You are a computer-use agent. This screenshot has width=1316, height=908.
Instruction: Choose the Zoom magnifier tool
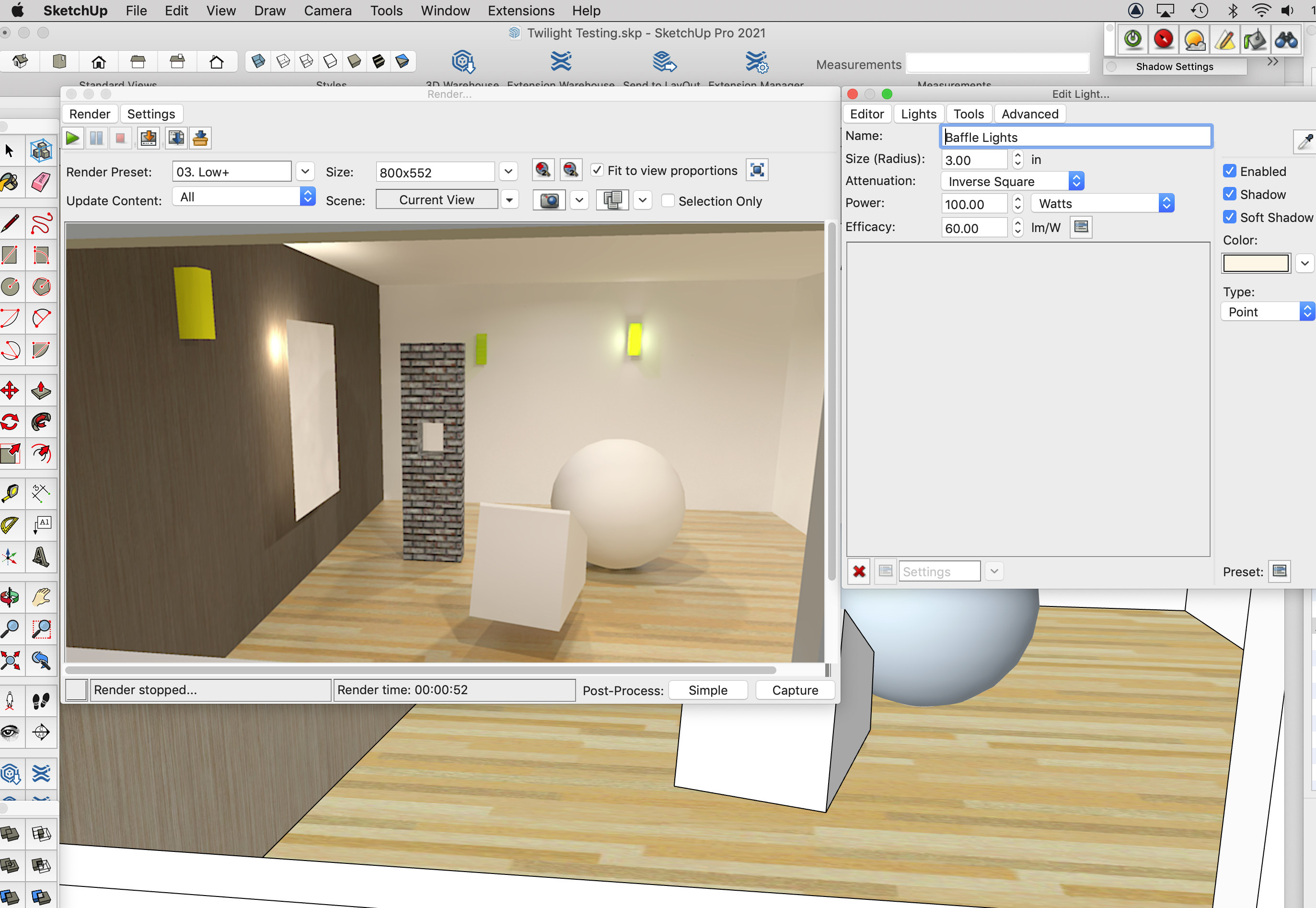coord(10,629)
